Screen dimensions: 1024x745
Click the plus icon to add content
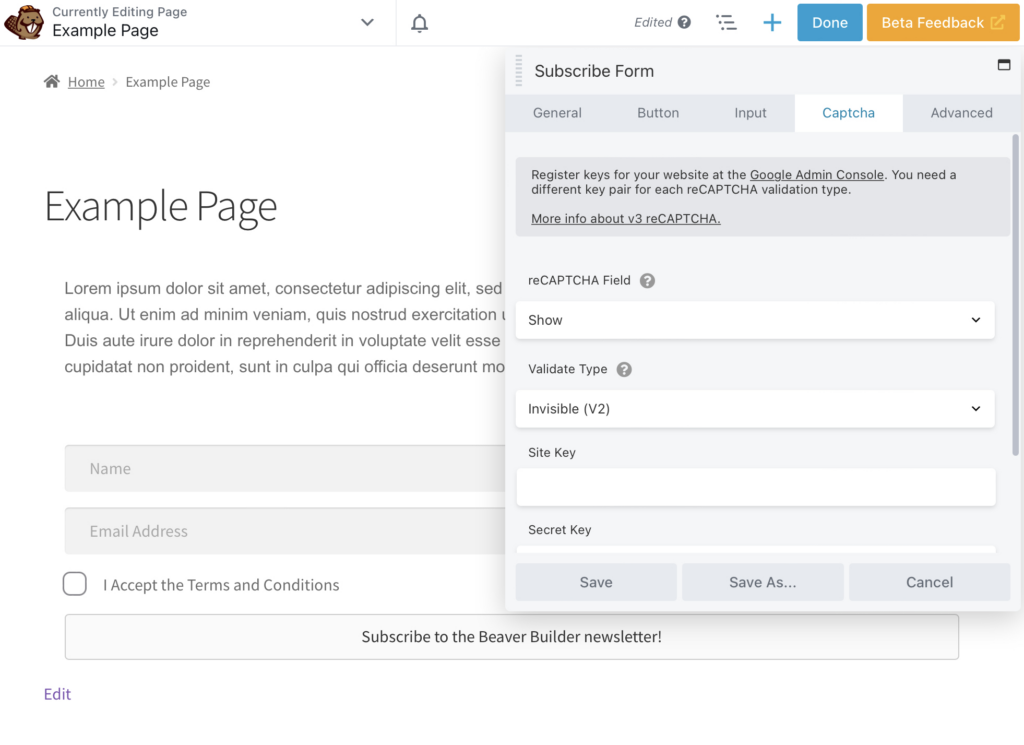coord(772,22)
